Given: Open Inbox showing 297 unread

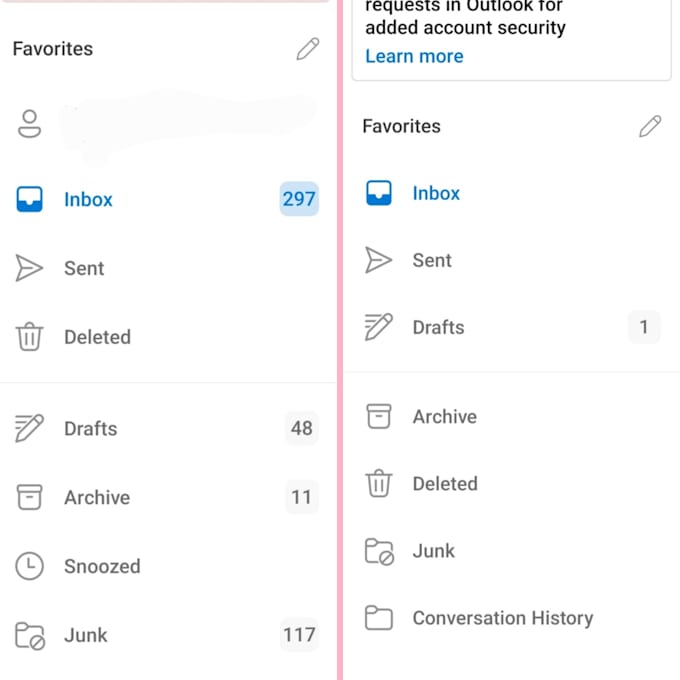Looking at the screenshot, I should pyautogui.click(x=168, y=199).
